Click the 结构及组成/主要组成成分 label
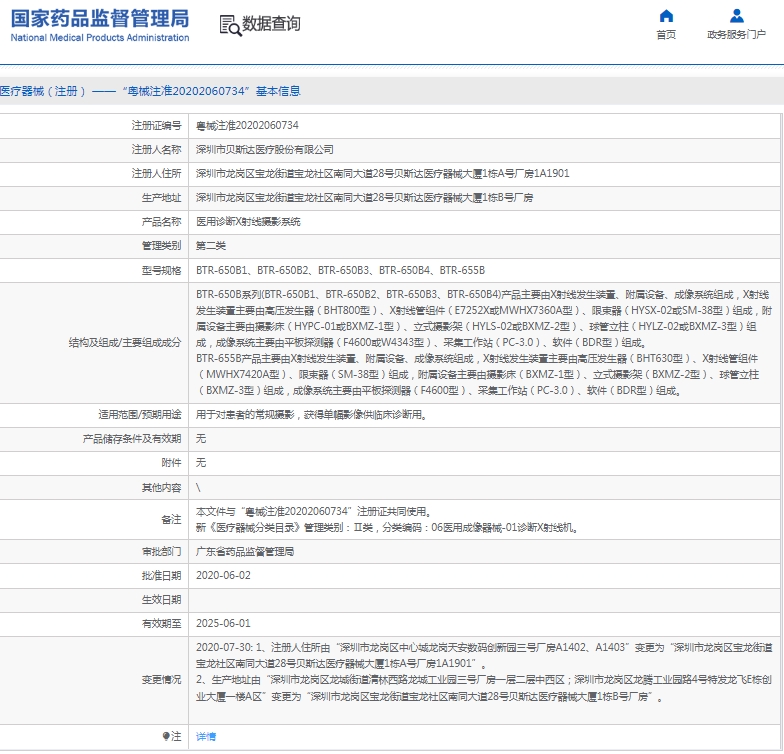The width and height of the screenshot is (784, 754). point(125,342)
